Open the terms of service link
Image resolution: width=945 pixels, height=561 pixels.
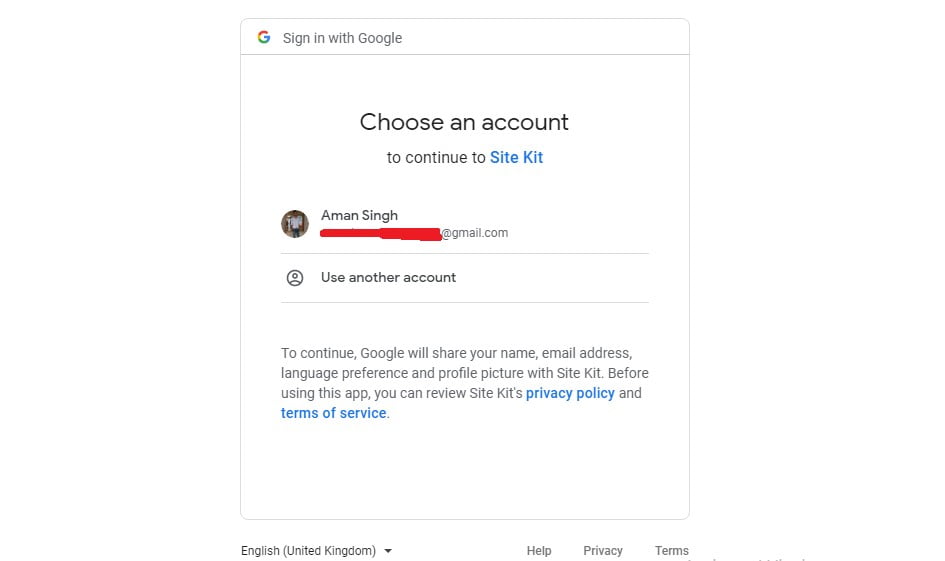click(x=333, y=413)
